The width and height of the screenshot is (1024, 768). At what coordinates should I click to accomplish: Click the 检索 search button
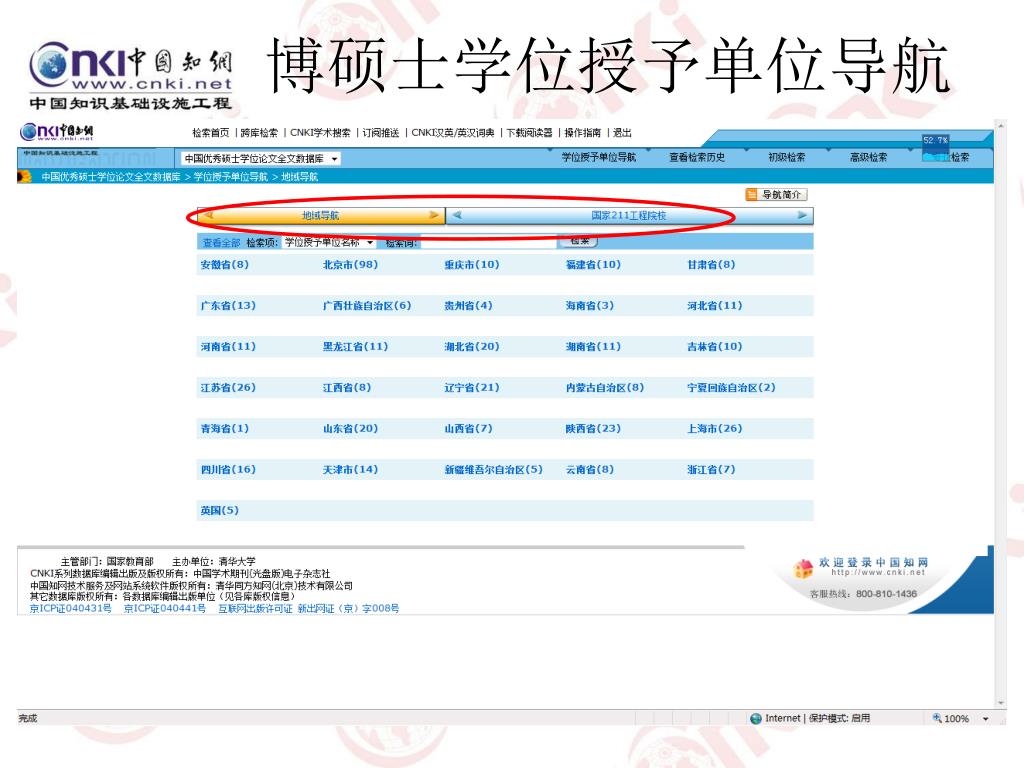(x=578, y=242)
